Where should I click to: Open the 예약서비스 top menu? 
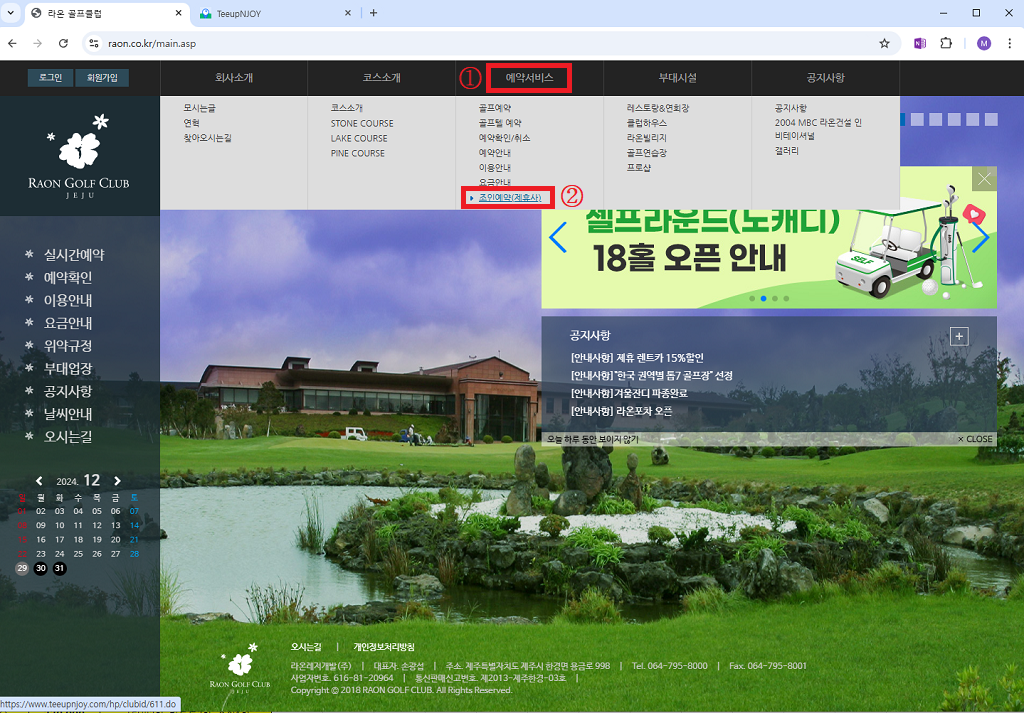point(529,78)
